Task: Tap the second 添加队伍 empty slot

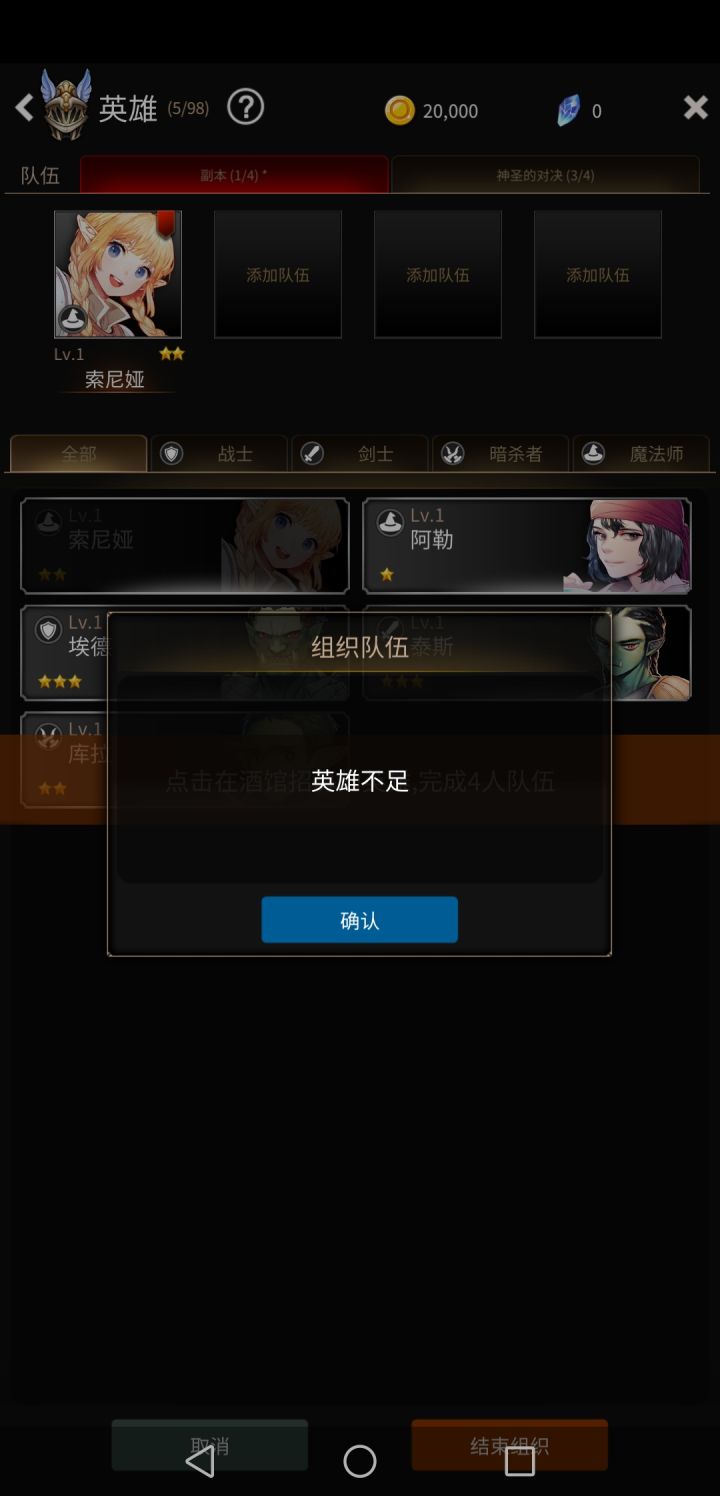Action: point(438,274)
